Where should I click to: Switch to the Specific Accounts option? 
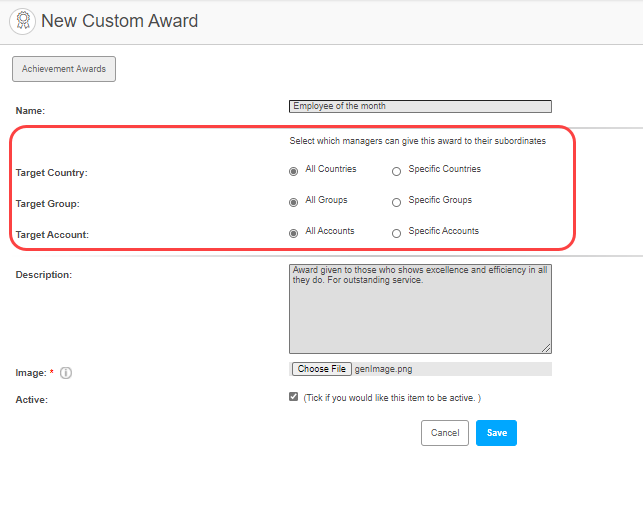(397, 233)
